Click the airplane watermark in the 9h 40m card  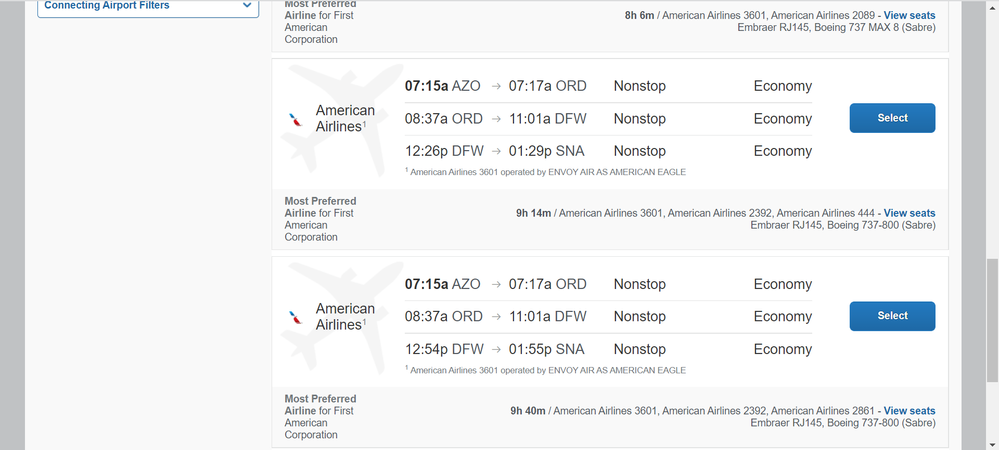point(342,317)
